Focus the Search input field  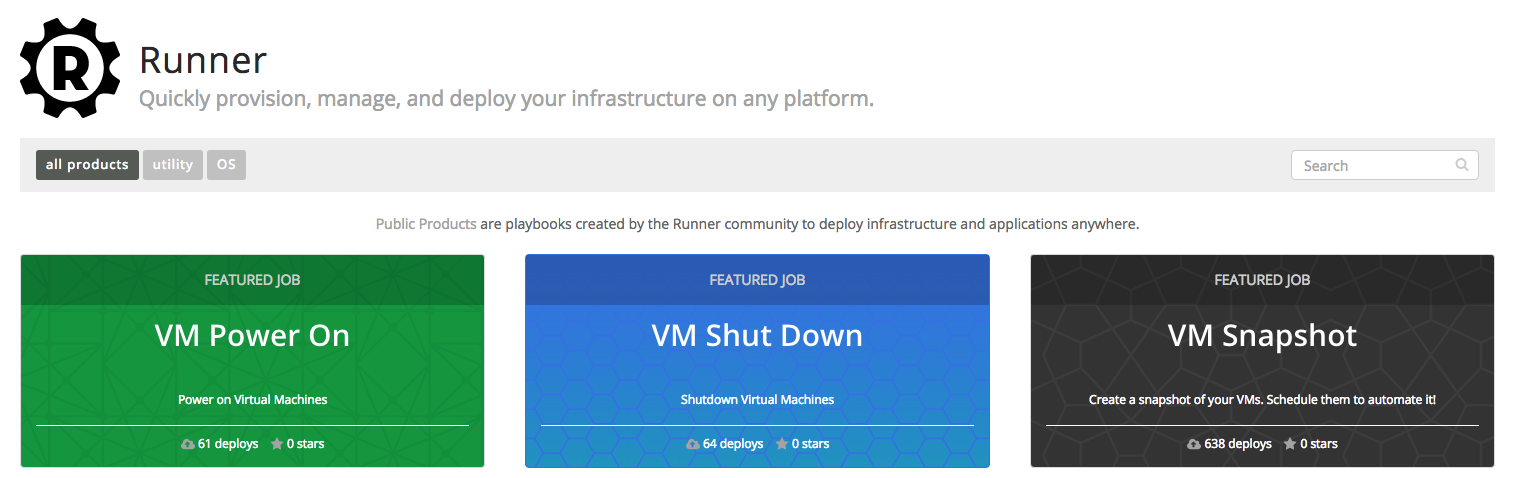[x=1384, y=165]
